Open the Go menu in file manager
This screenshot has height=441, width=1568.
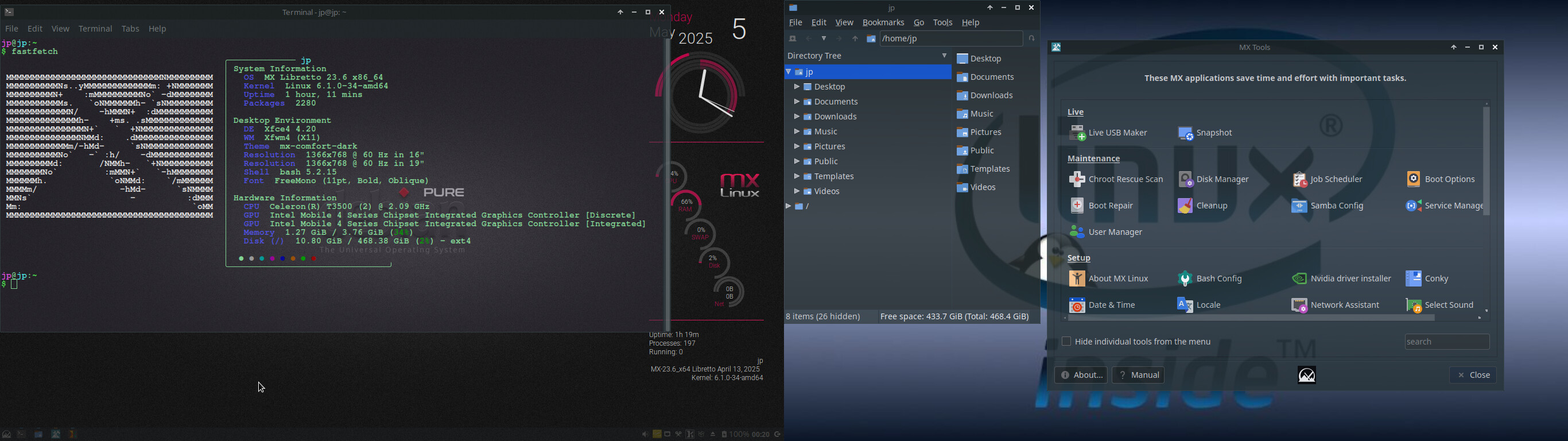coord(919,22)
